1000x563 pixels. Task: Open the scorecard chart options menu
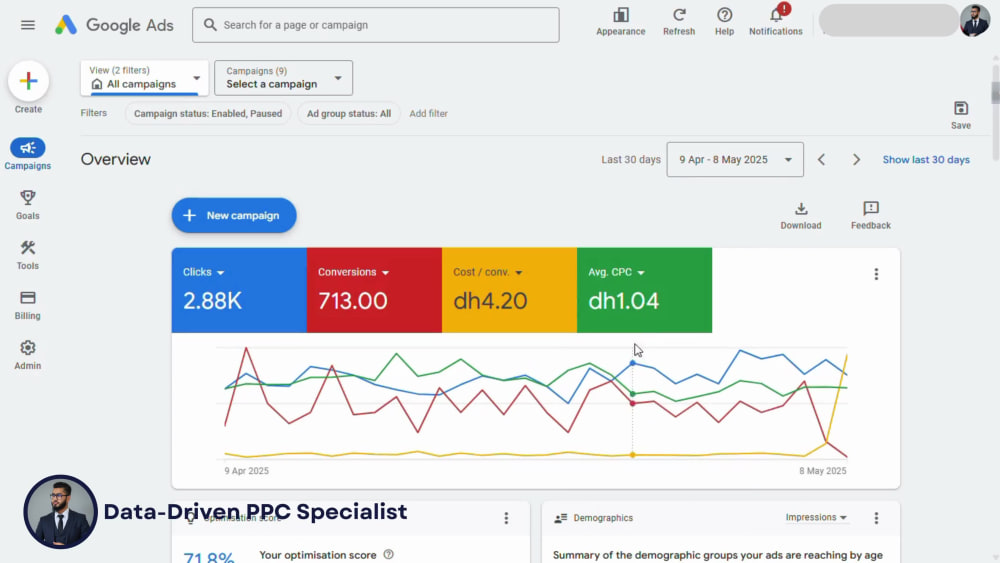click(x=876, y=274)
